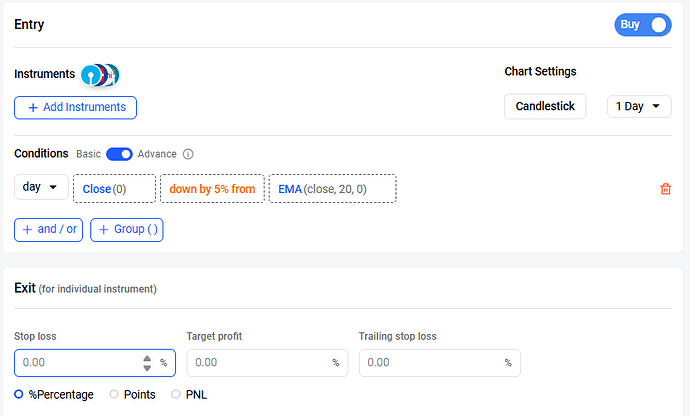This screenshot has width=690, height=416.
Task: Open the 1 Day timeframe dropdown
Action: [x=639, y=107]
